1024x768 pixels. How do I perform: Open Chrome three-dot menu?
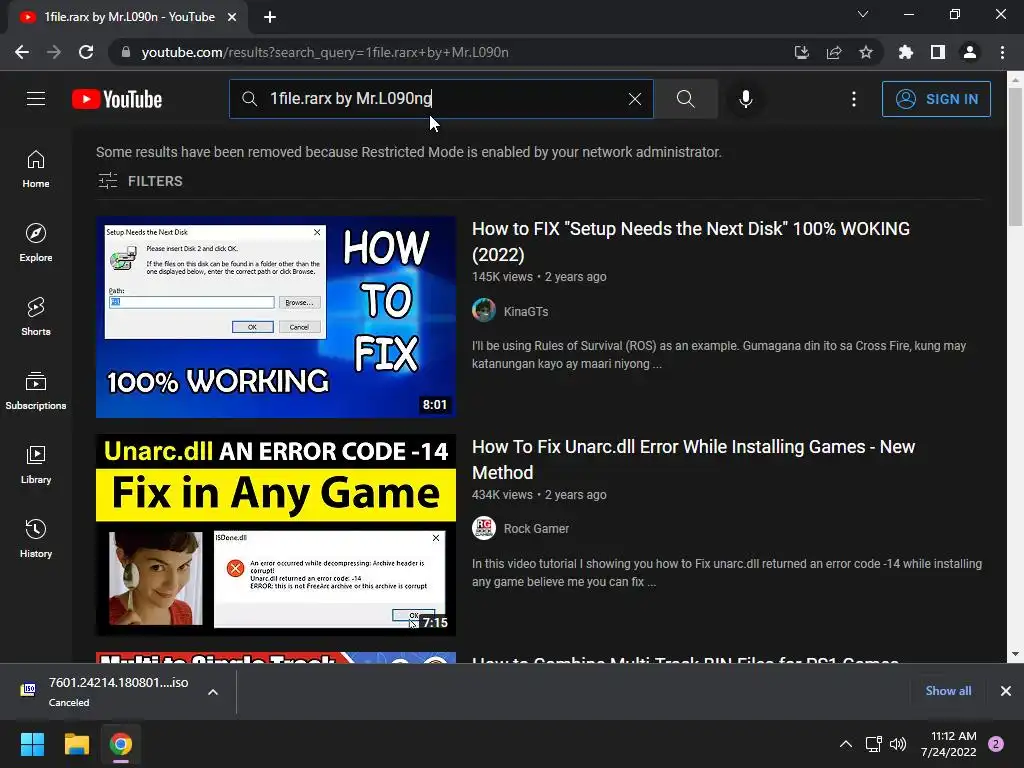1002,52
